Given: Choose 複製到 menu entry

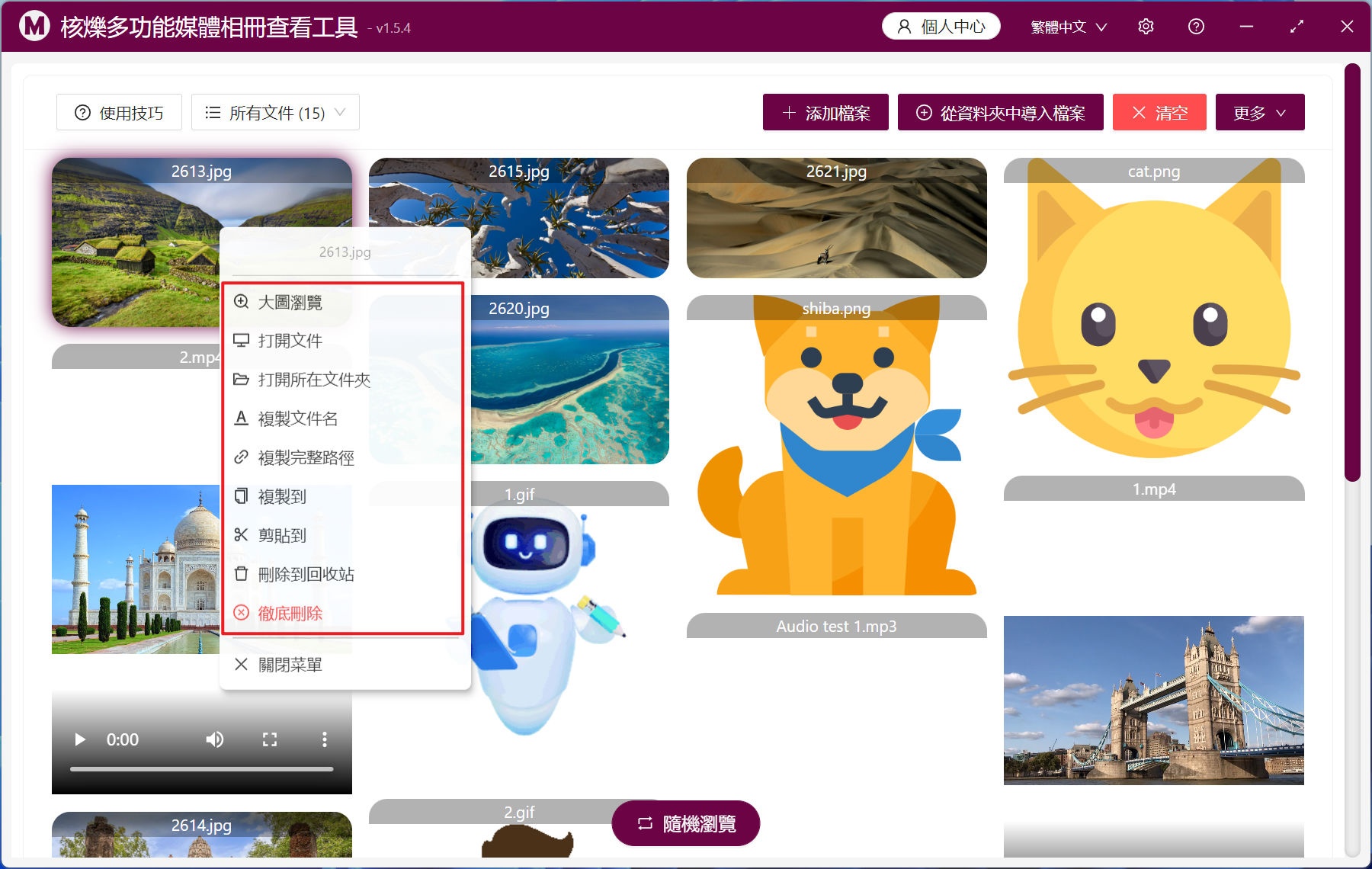Looking at the screenshot, I should pos(343,496).
